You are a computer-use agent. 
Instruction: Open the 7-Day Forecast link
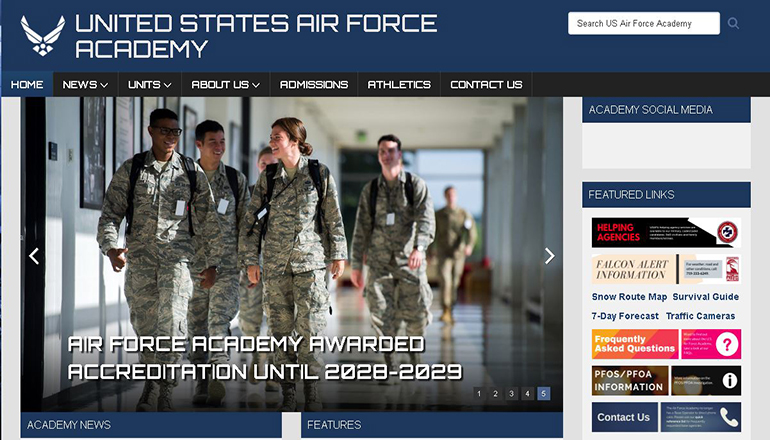[x=625, y=316]
